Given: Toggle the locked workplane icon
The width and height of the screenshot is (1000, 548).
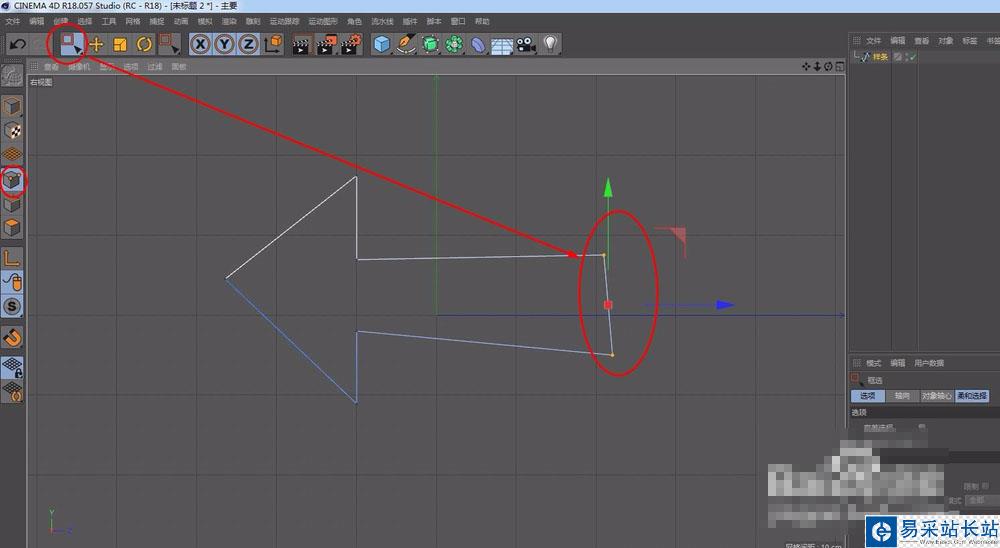Looking at the screenshot, I should (x=12, y=367).
